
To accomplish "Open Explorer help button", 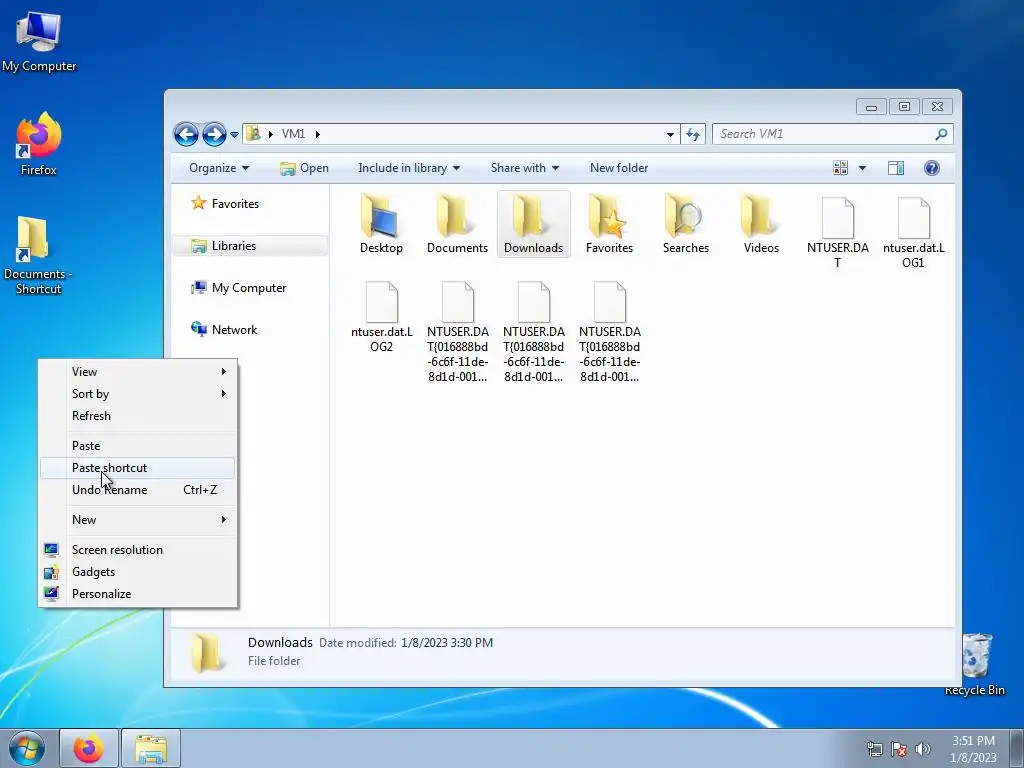I will 932,168.
